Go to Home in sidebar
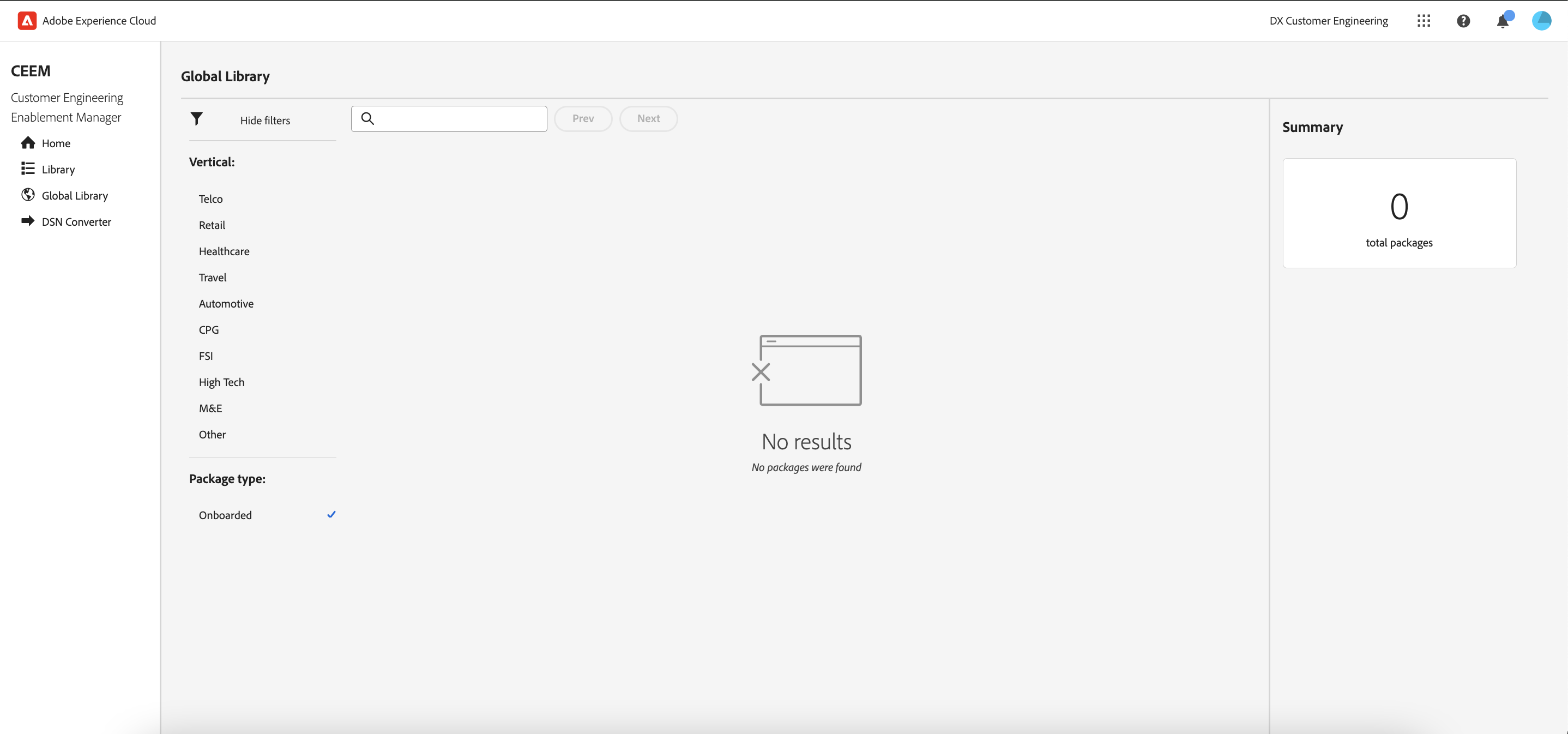The height and width of the screenshot is (734, 1568). [x=56, y=143]
